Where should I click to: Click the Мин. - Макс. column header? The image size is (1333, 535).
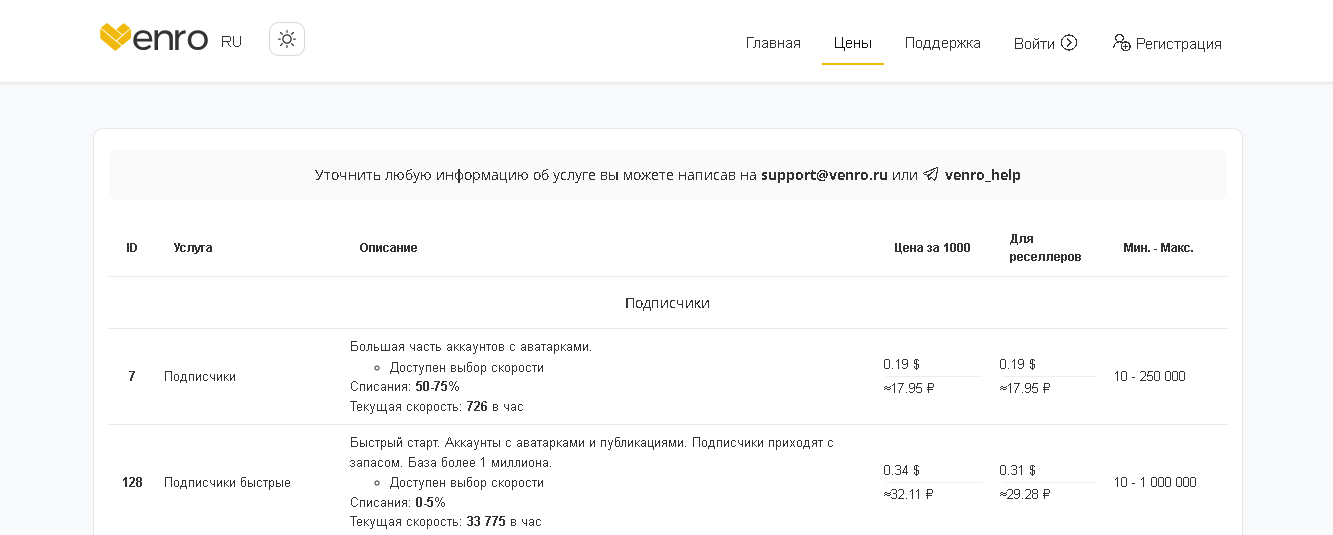click(x=1158, y=248)
